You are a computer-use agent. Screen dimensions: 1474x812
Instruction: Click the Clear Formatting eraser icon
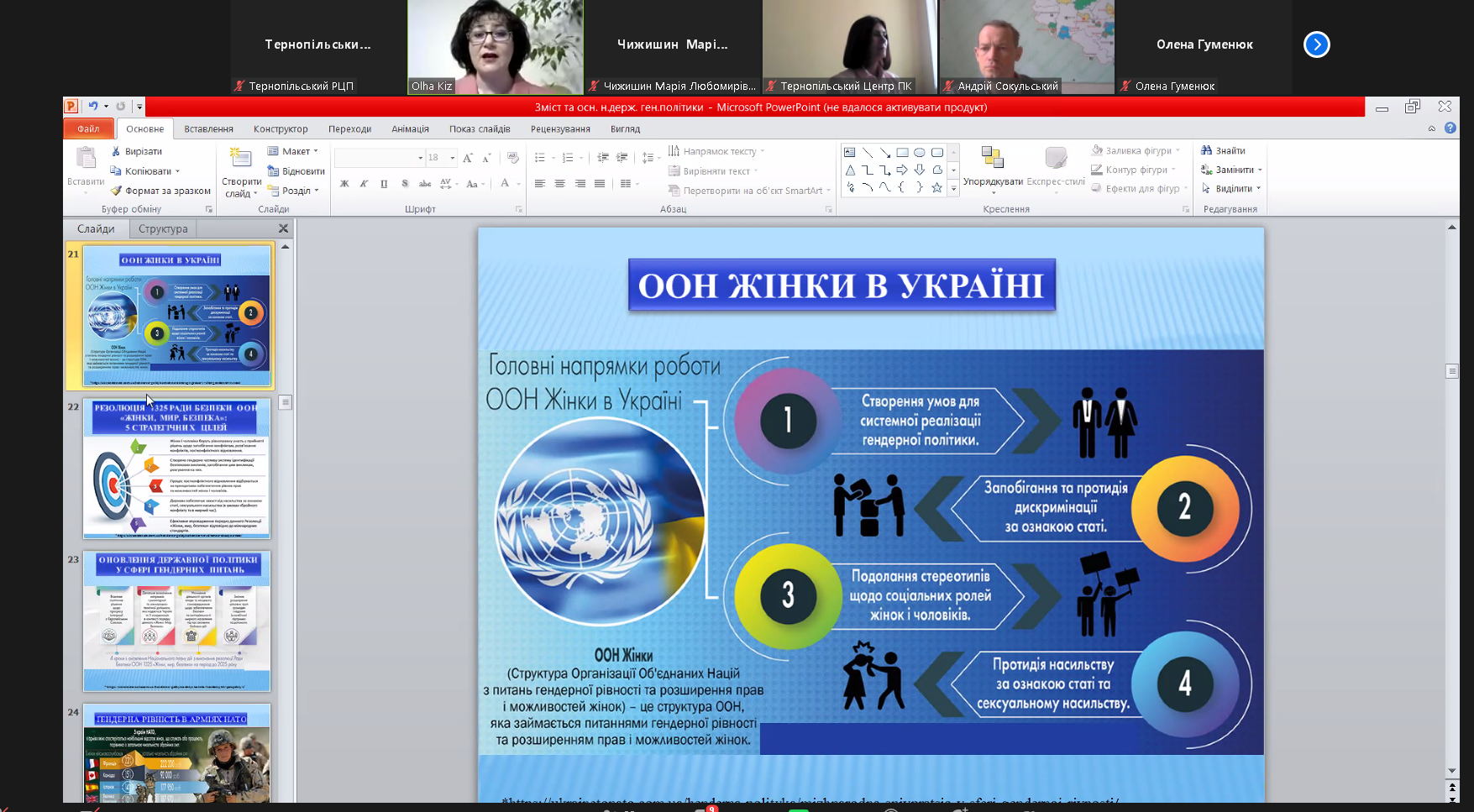(x=513, y=158)
